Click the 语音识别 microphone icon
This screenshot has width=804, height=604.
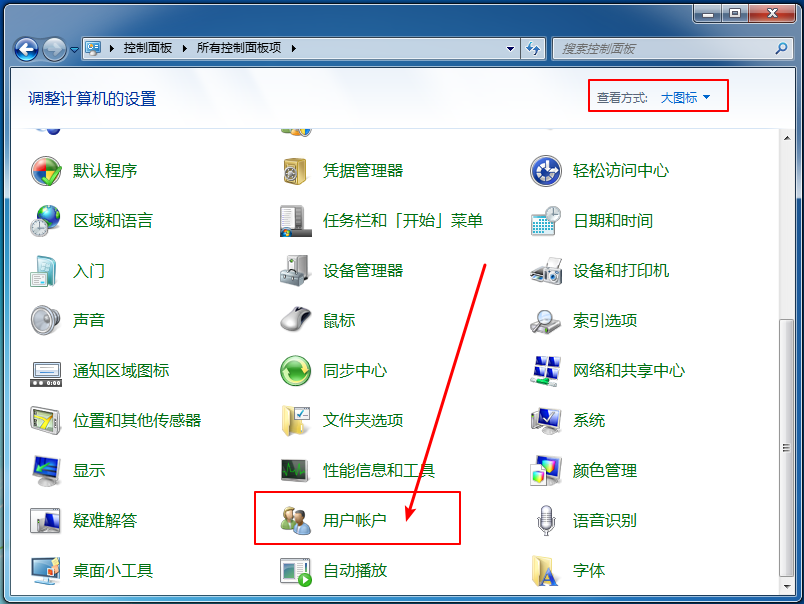coord(546,520)
